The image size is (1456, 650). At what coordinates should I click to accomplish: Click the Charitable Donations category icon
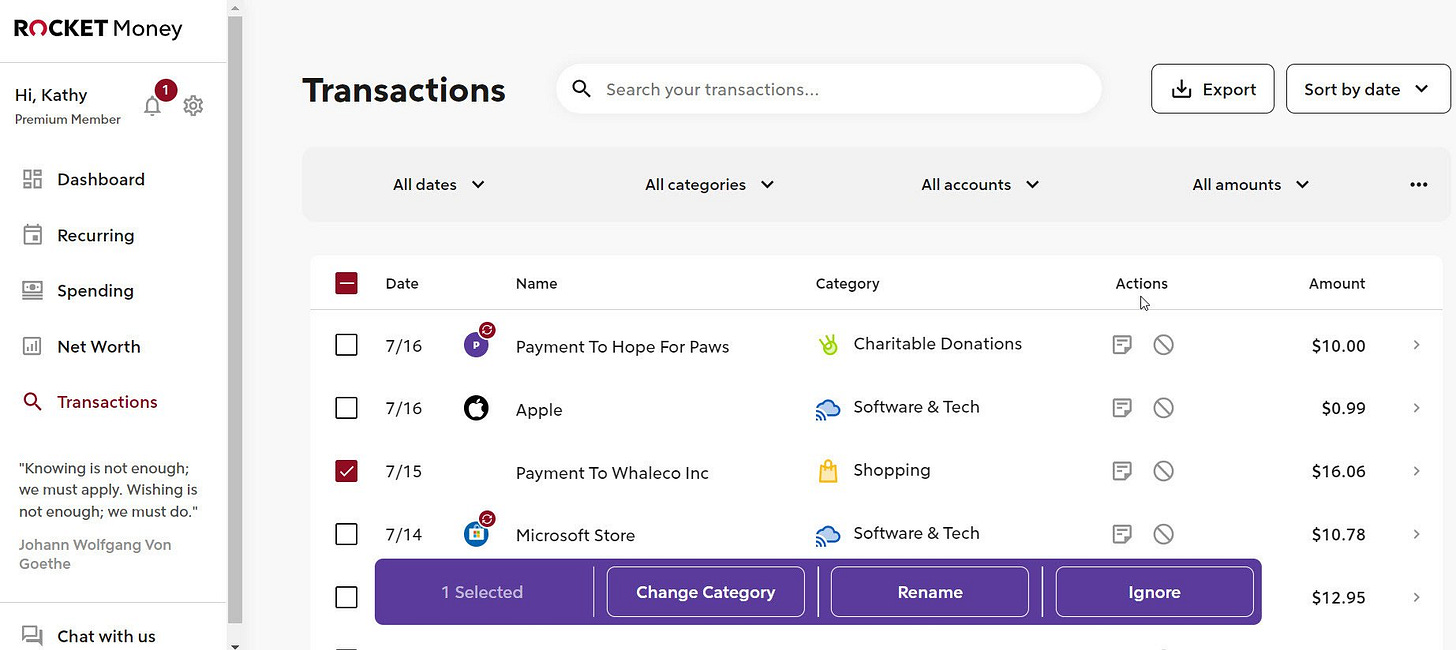point(828,345)
